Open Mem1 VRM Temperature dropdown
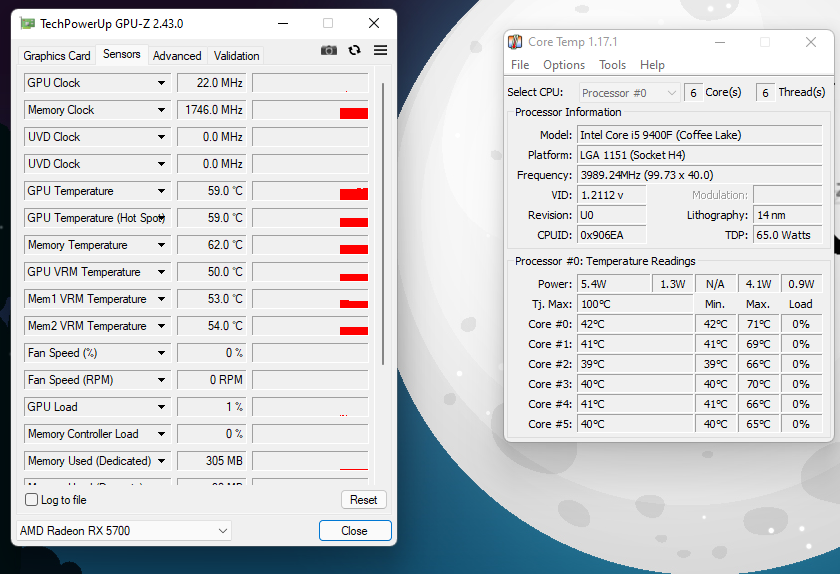840x574 pixels. coord(161,299)
